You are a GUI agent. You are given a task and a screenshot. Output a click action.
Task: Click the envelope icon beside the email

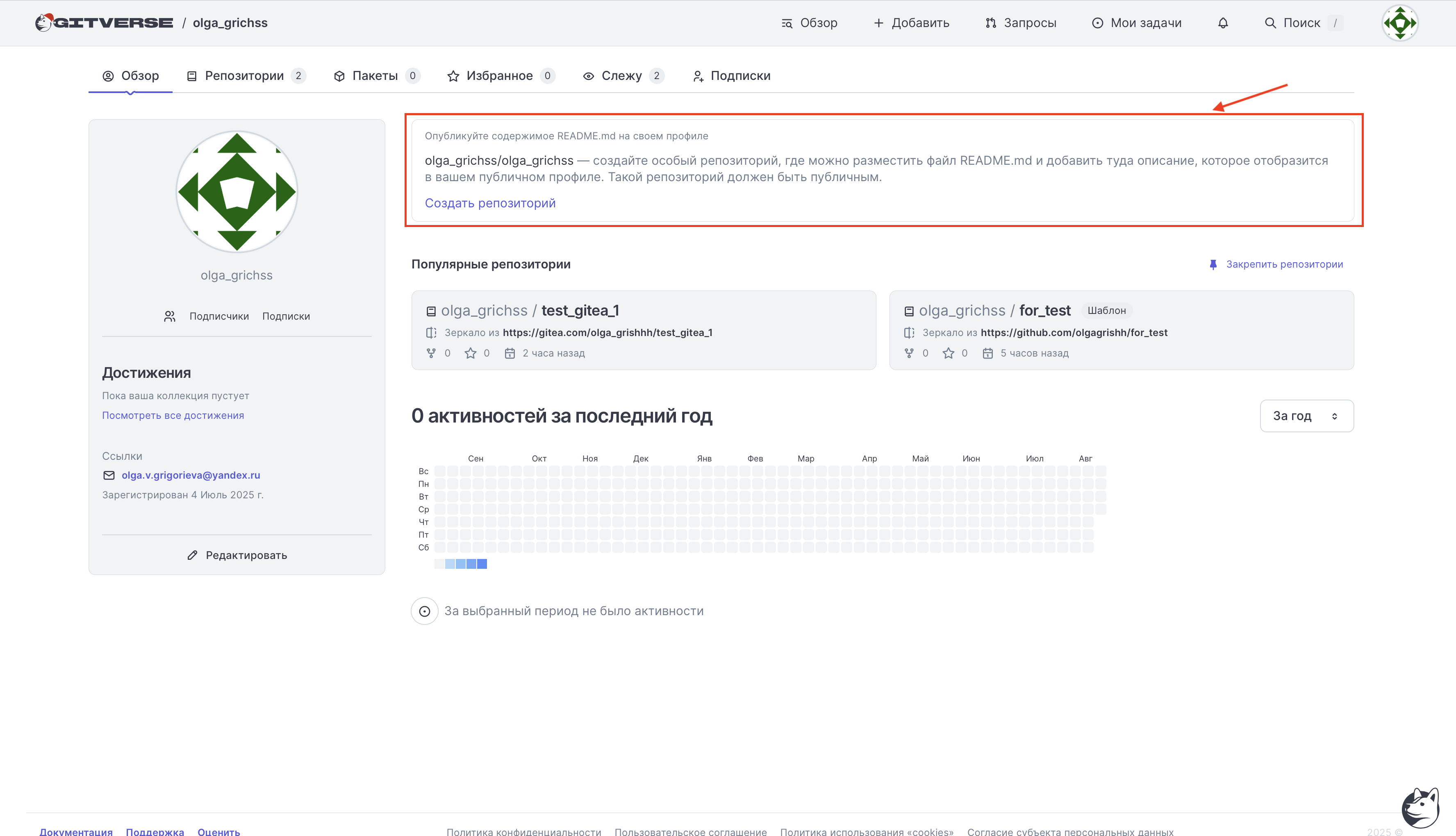(109, 475)
